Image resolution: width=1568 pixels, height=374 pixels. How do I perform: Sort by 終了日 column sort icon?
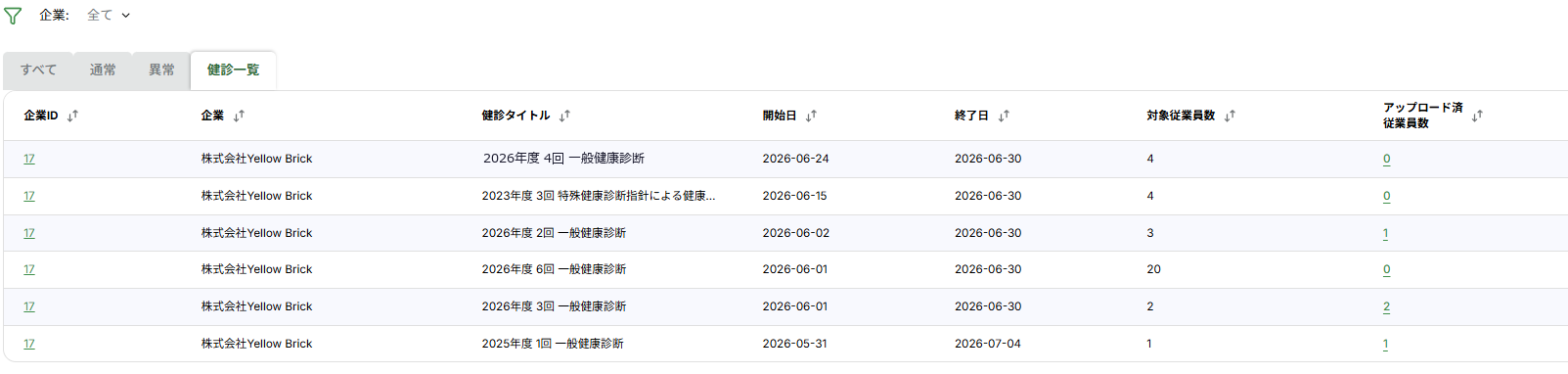point(1004,116)
